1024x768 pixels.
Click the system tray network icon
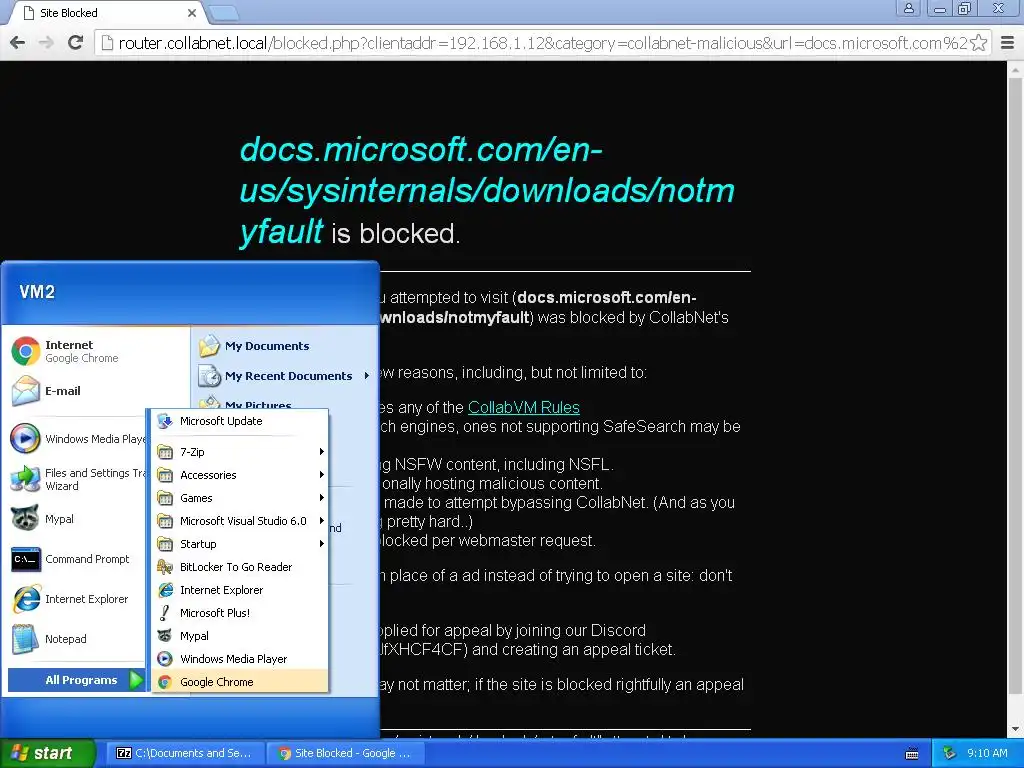(949, 753)
